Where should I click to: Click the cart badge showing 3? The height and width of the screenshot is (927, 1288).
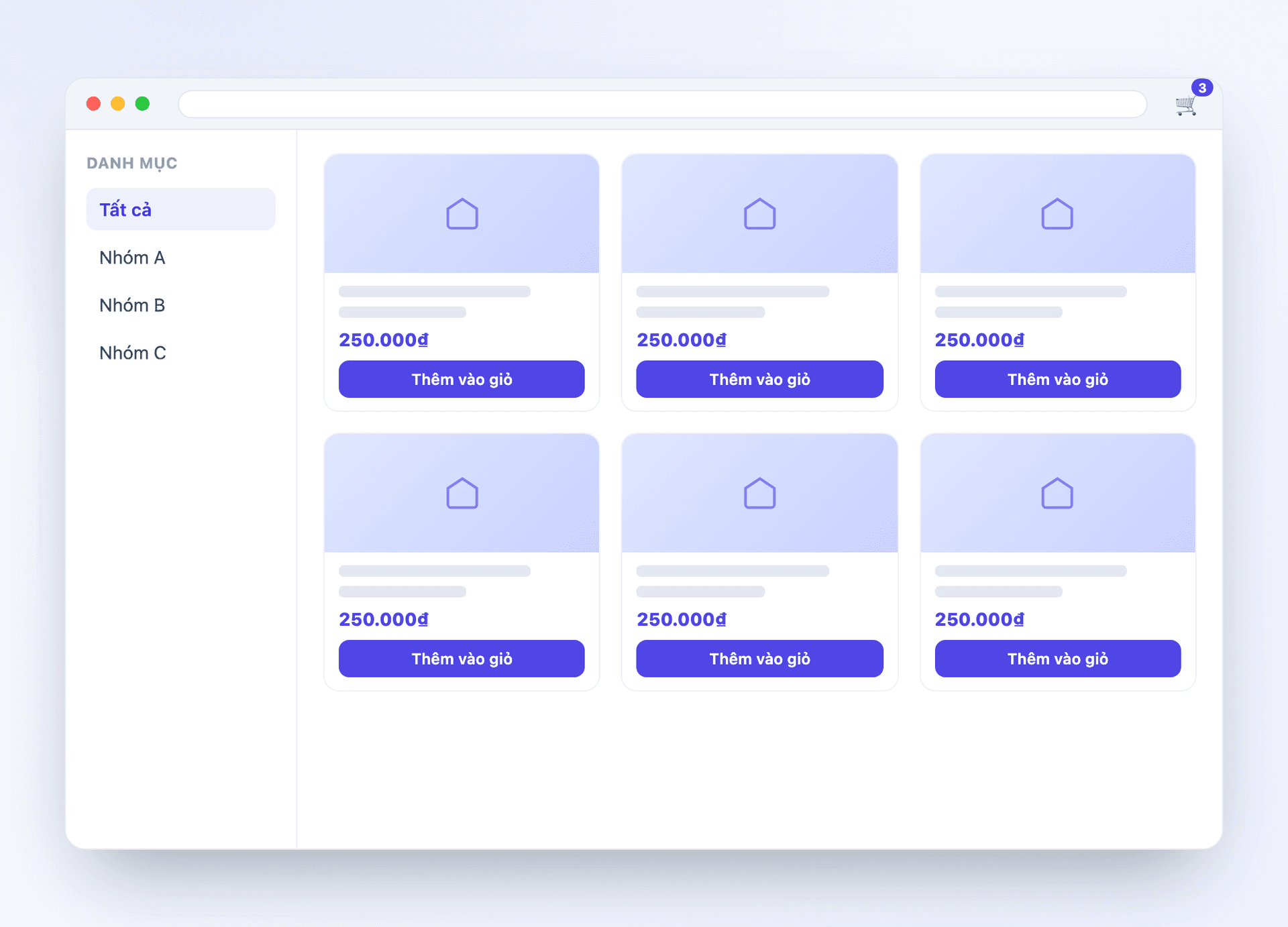point(1201,88)
